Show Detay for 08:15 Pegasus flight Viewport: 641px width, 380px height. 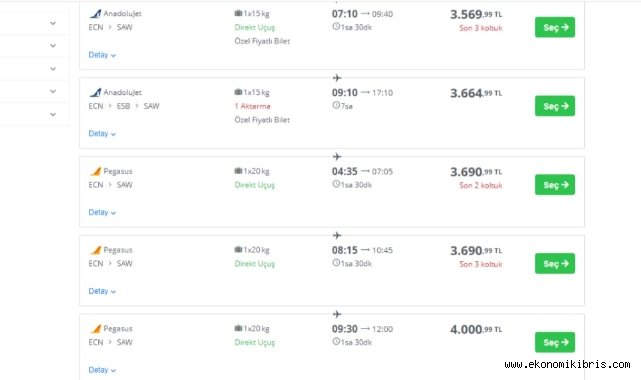[102, 291]
